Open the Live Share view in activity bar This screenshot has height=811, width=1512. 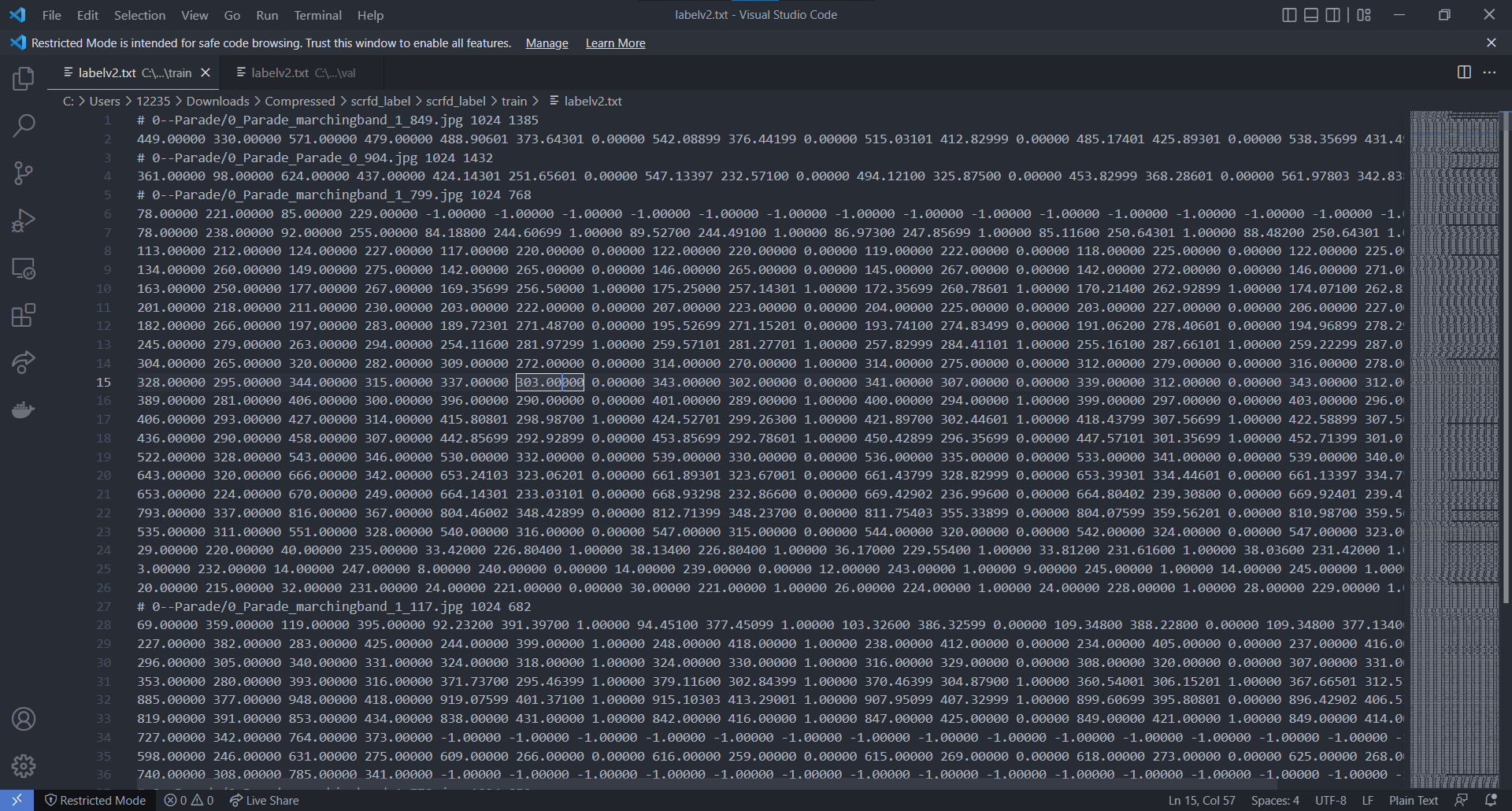point(24,362)
